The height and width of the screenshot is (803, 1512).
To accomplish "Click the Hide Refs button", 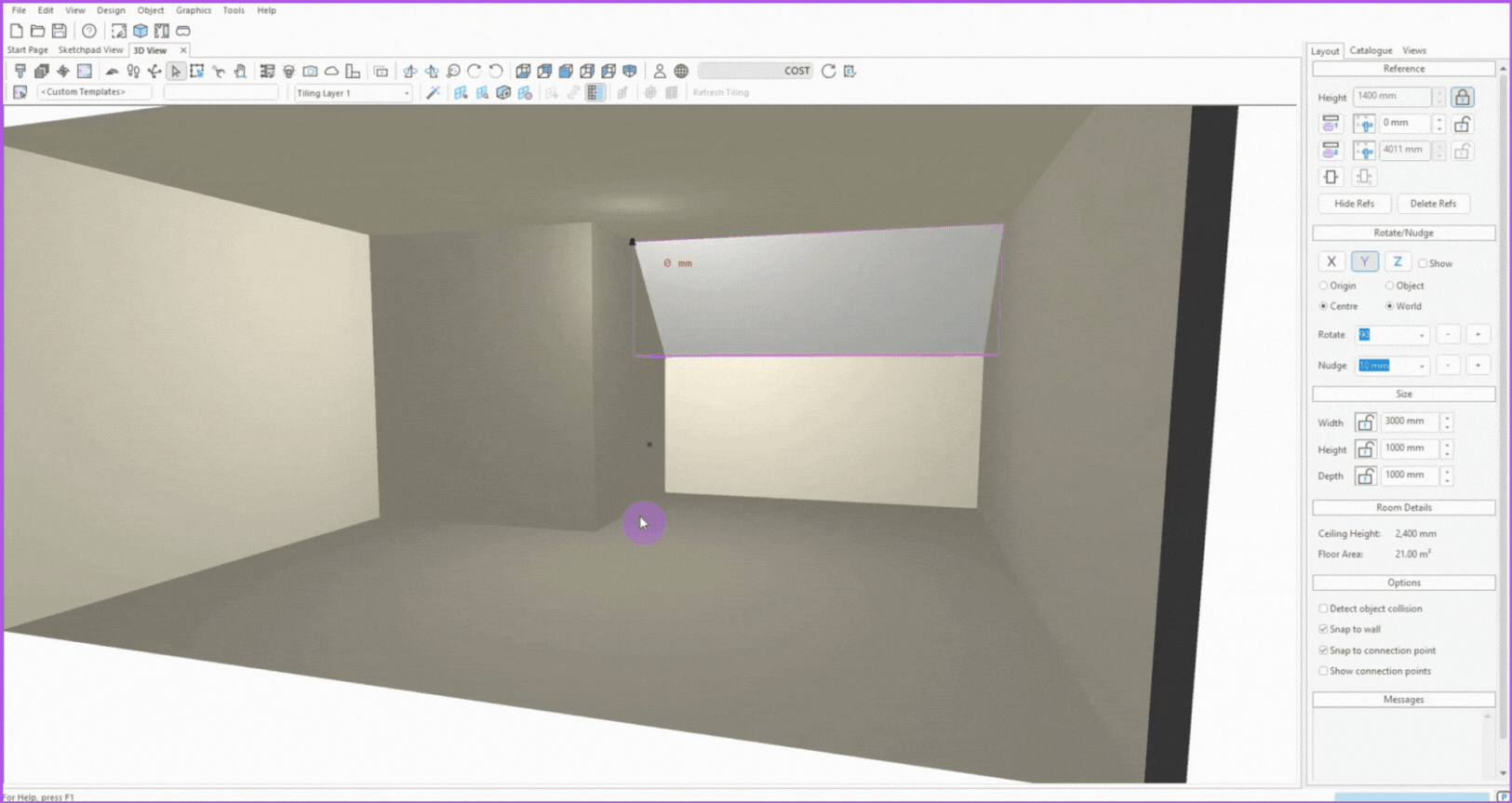I will coord(1354,204).
